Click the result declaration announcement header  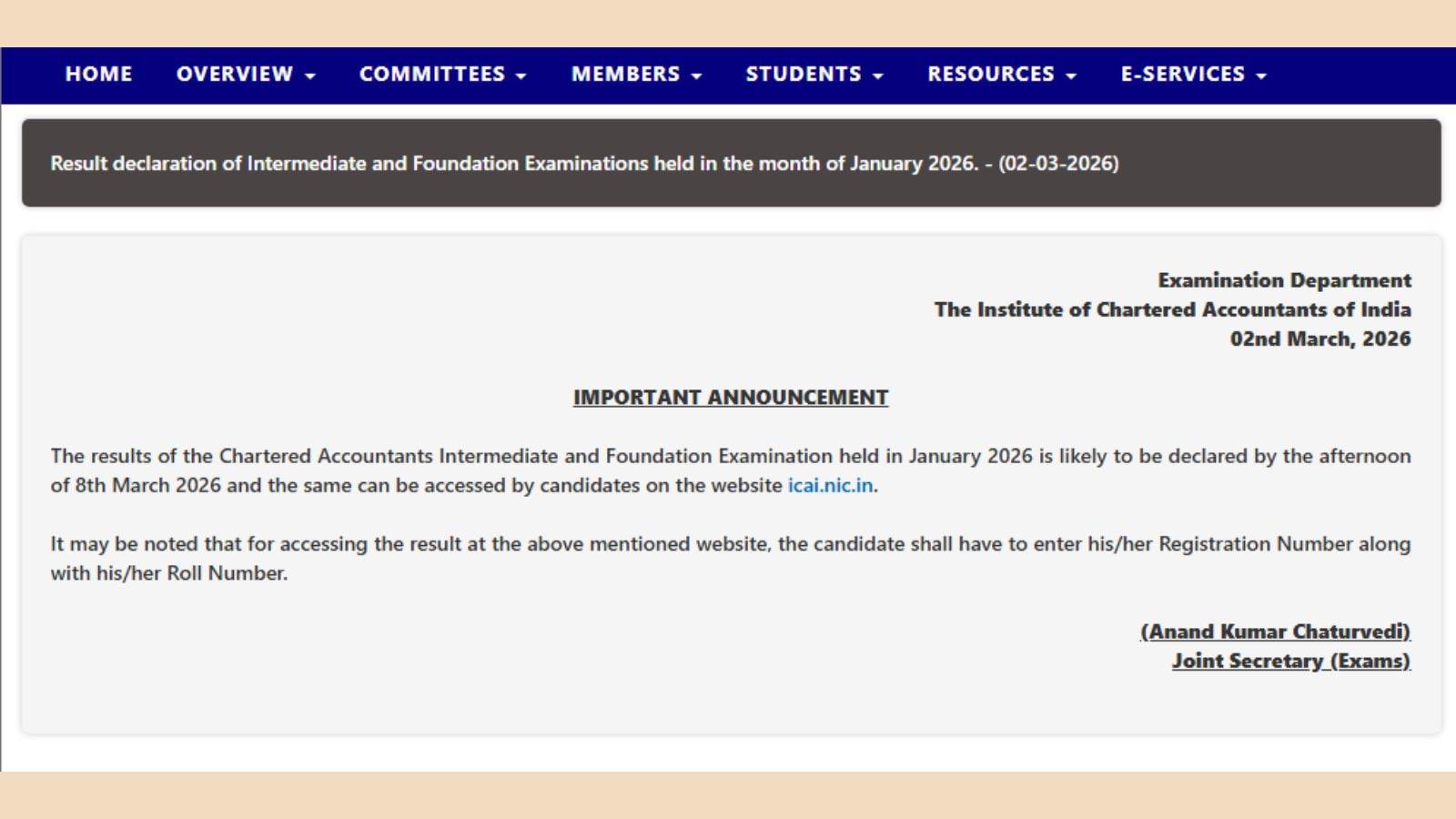(x=585, y=165)
